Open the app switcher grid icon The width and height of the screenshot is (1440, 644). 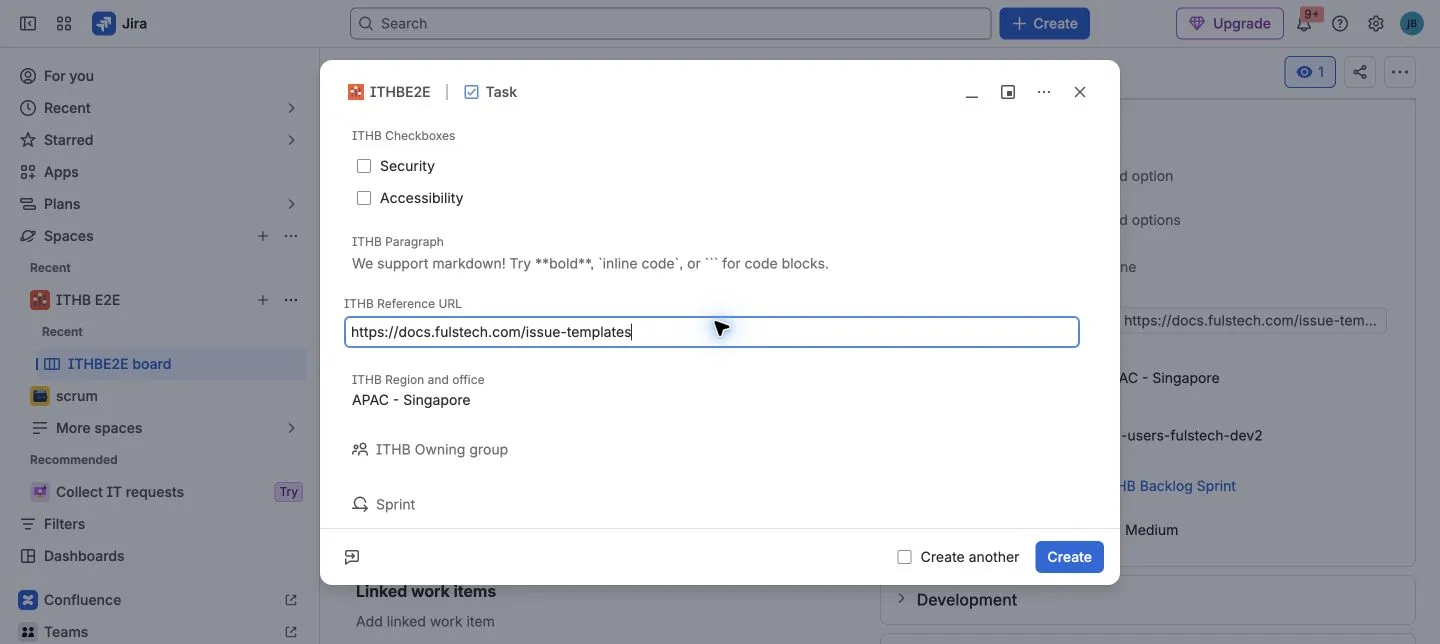click(x=64, y=23)
